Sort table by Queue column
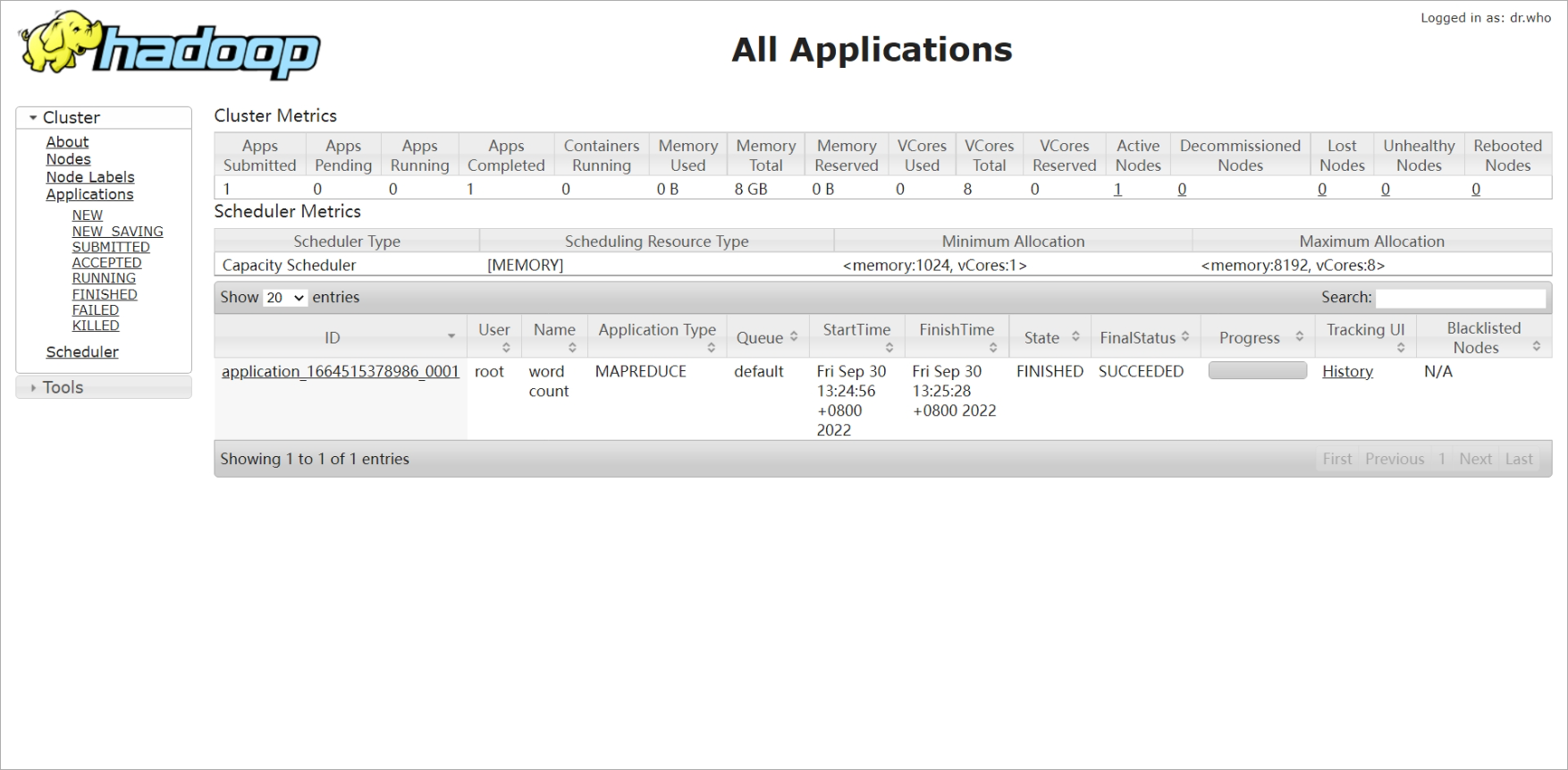Screen dimensions: 1568x770 pos(768,337)
